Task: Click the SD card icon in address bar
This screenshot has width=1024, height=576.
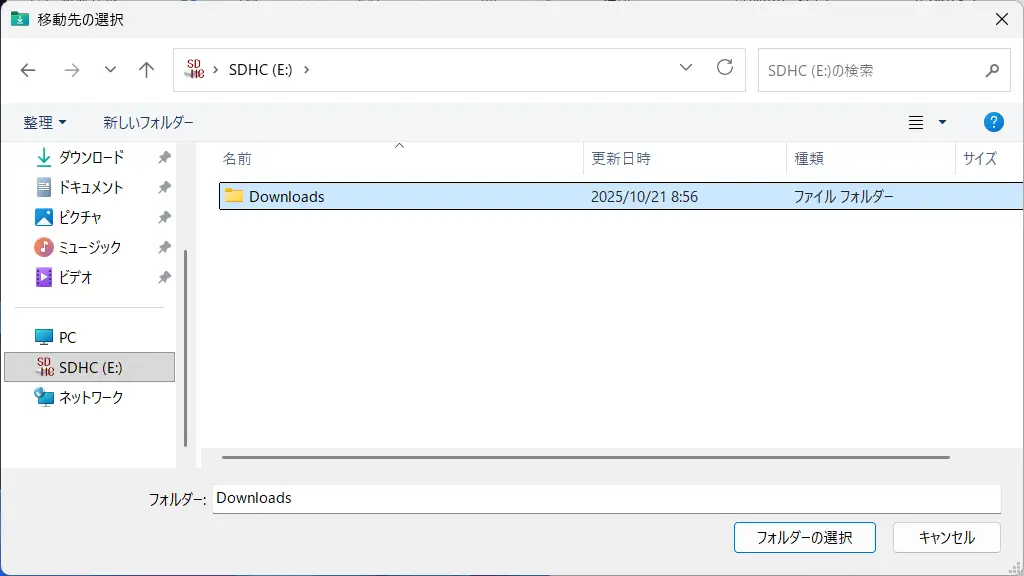Action: pyautogui.click(x=195, y=70)
